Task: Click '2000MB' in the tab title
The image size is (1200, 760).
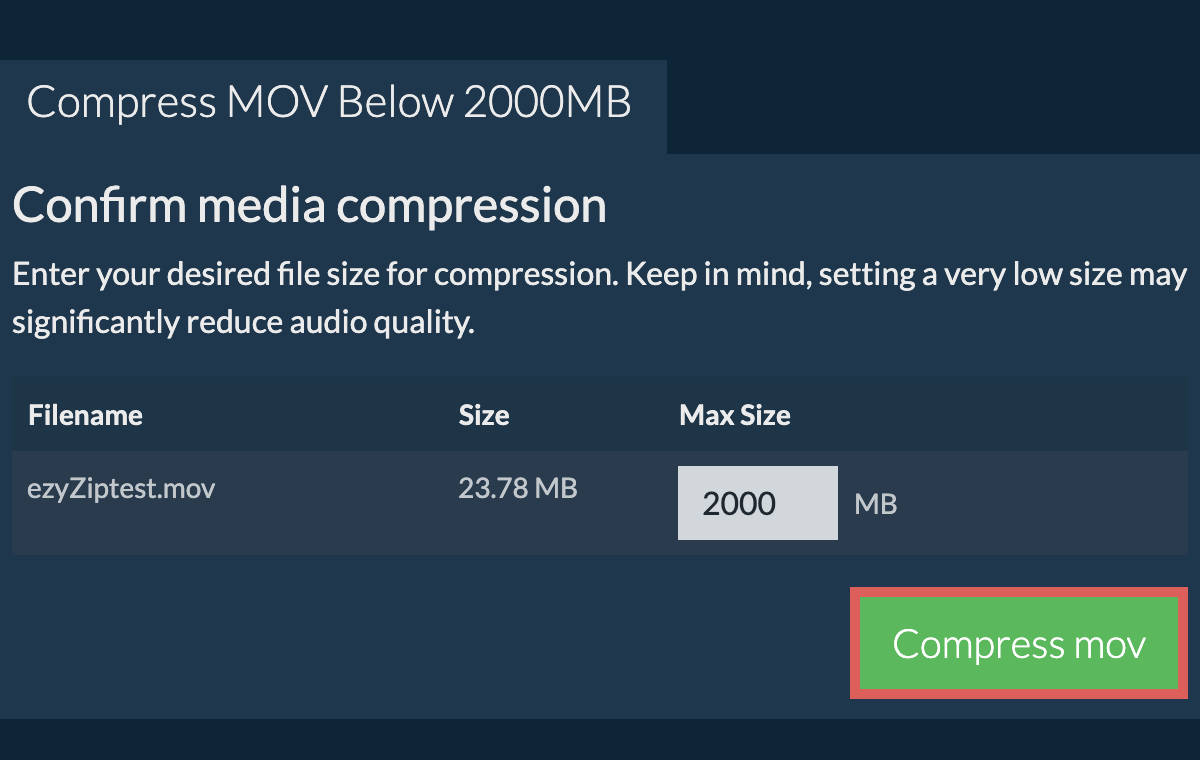Action: point(547,104)
